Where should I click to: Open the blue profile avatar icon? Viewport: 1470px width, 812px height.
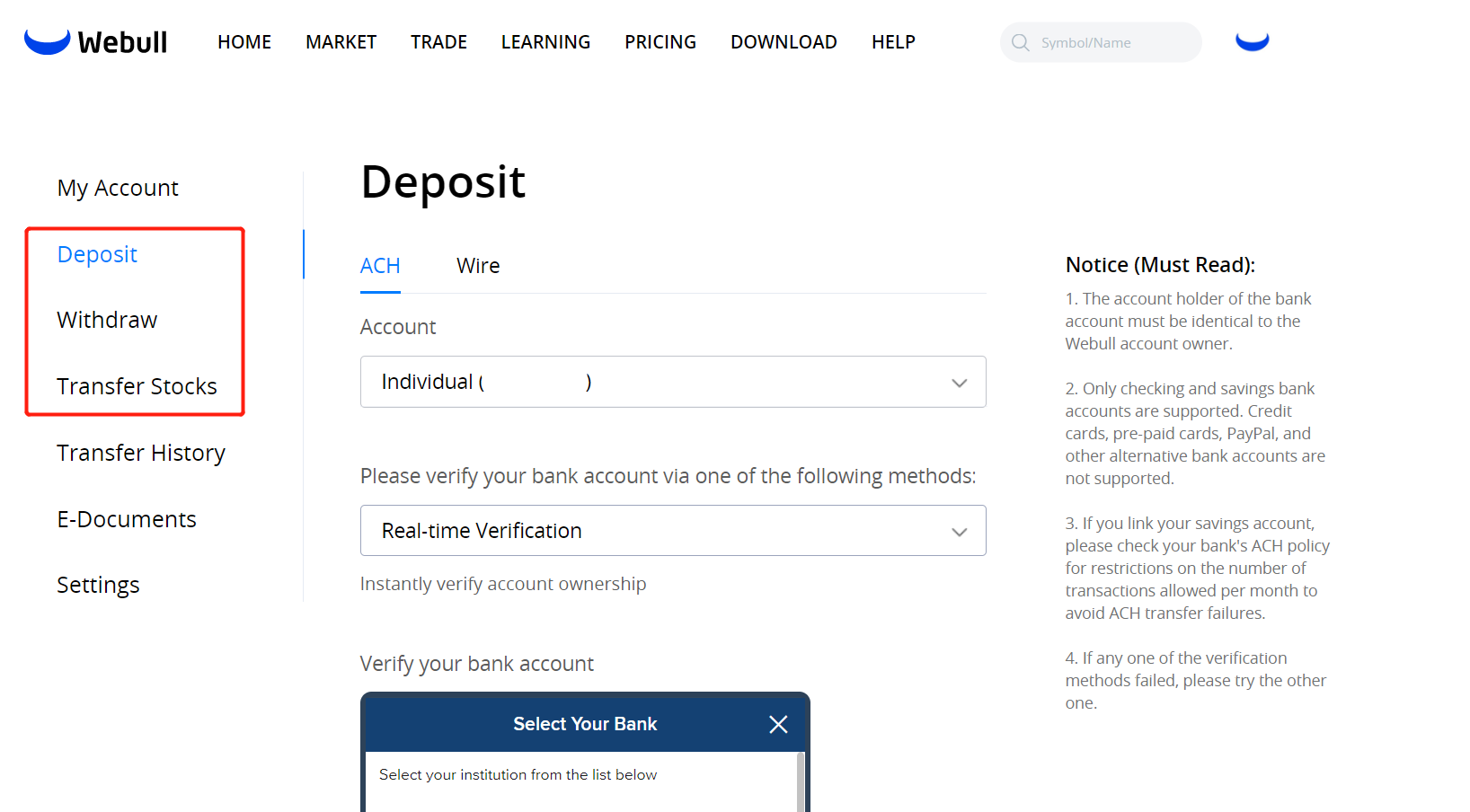(1253, 41)
